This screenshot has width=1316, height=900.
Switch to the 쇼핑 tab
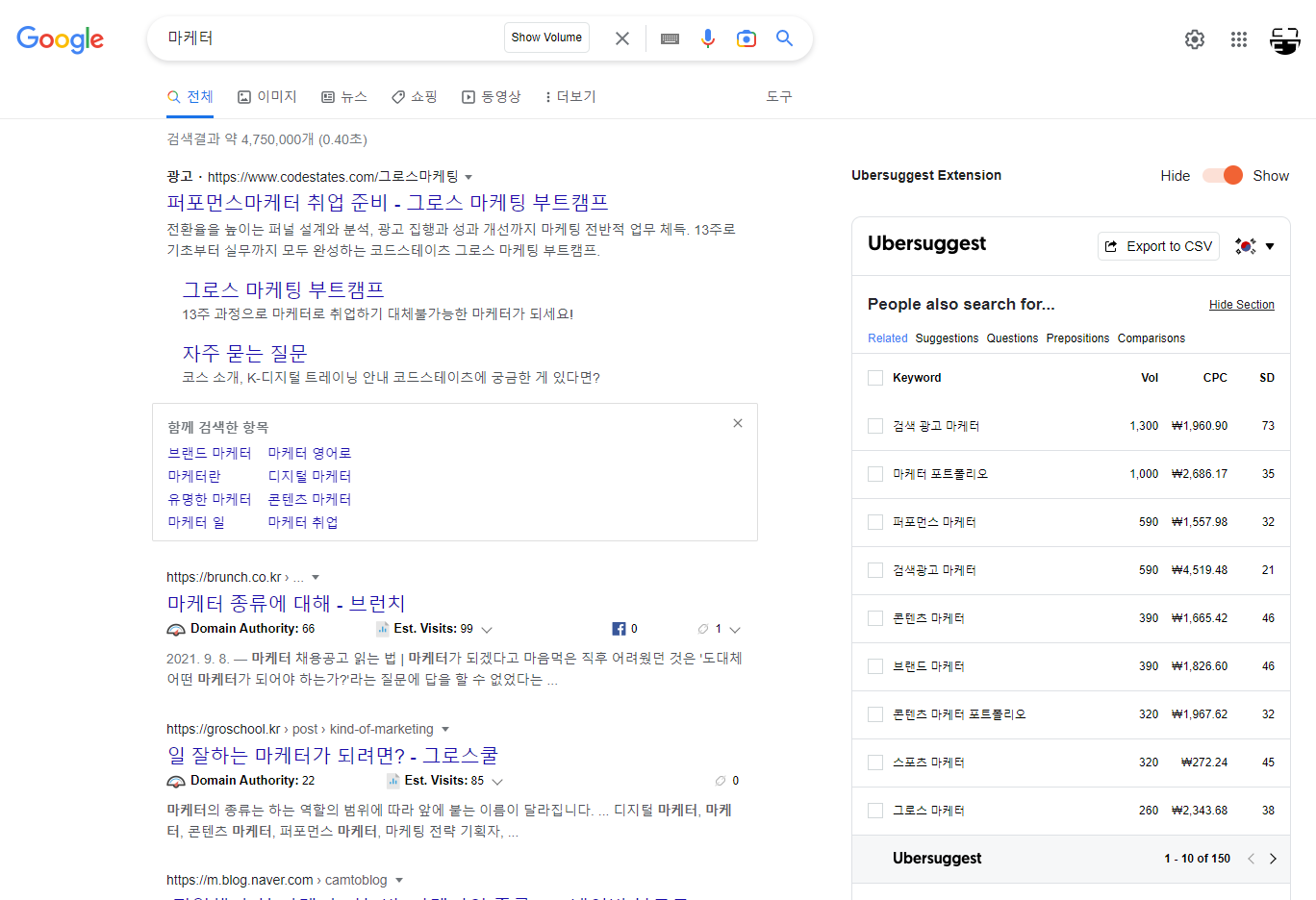(415, 97)
